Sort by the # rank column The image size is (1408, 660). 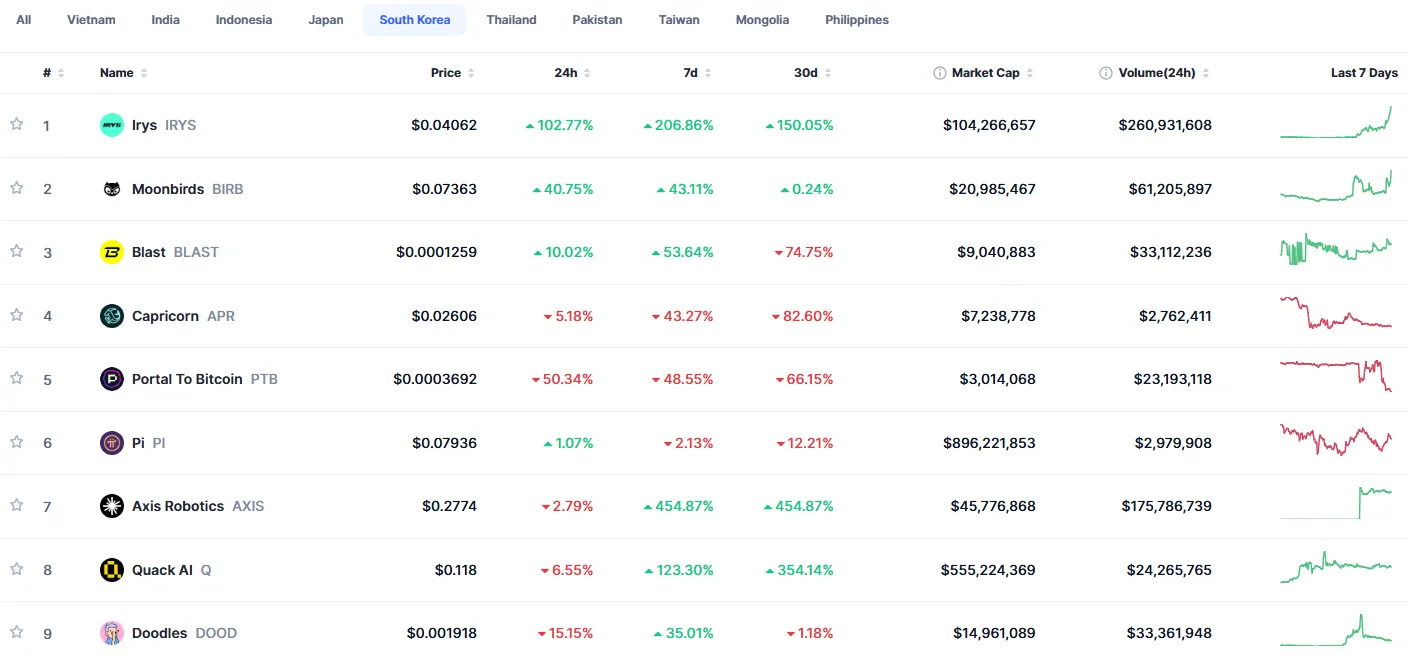(x=54, y=73)
